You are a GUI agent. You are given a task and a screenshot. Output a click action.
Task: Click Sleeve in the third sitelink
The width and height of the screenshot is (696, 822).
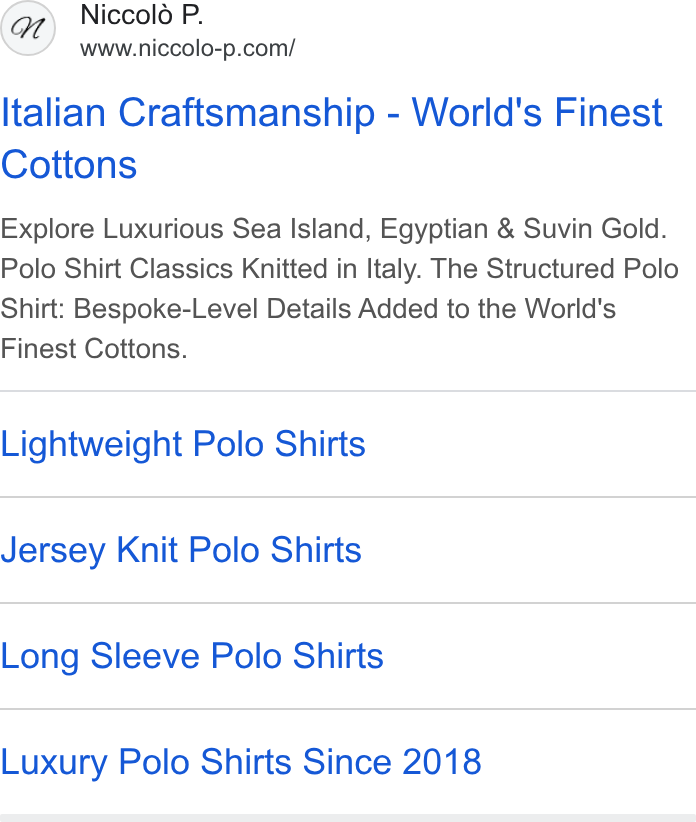(145, 656)
